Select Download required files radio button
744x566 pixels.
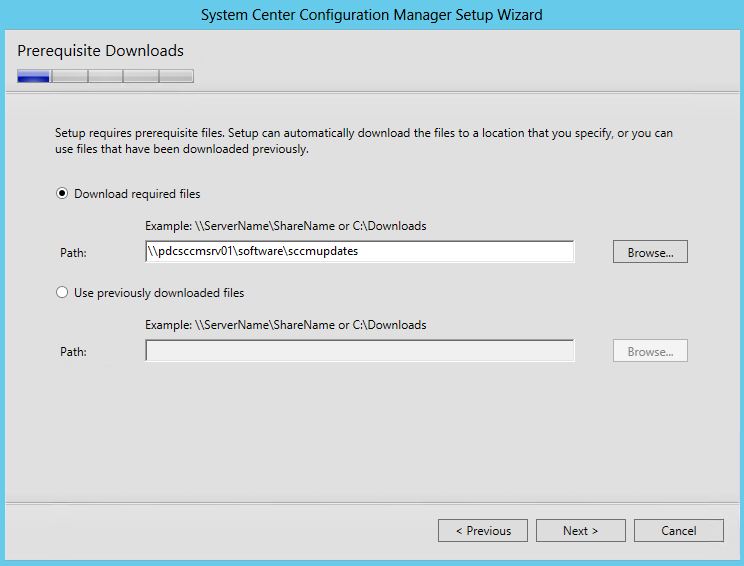coord(62,194)
